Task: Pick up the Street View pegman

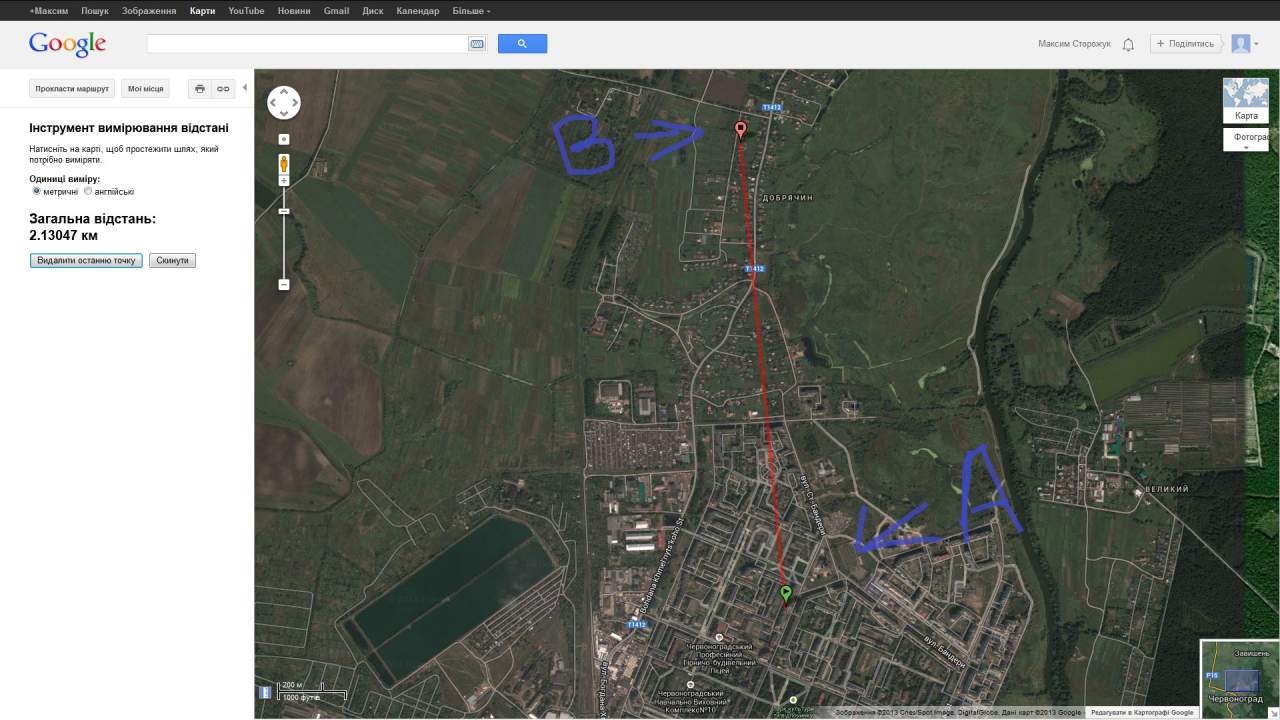Action: (284, 163)
